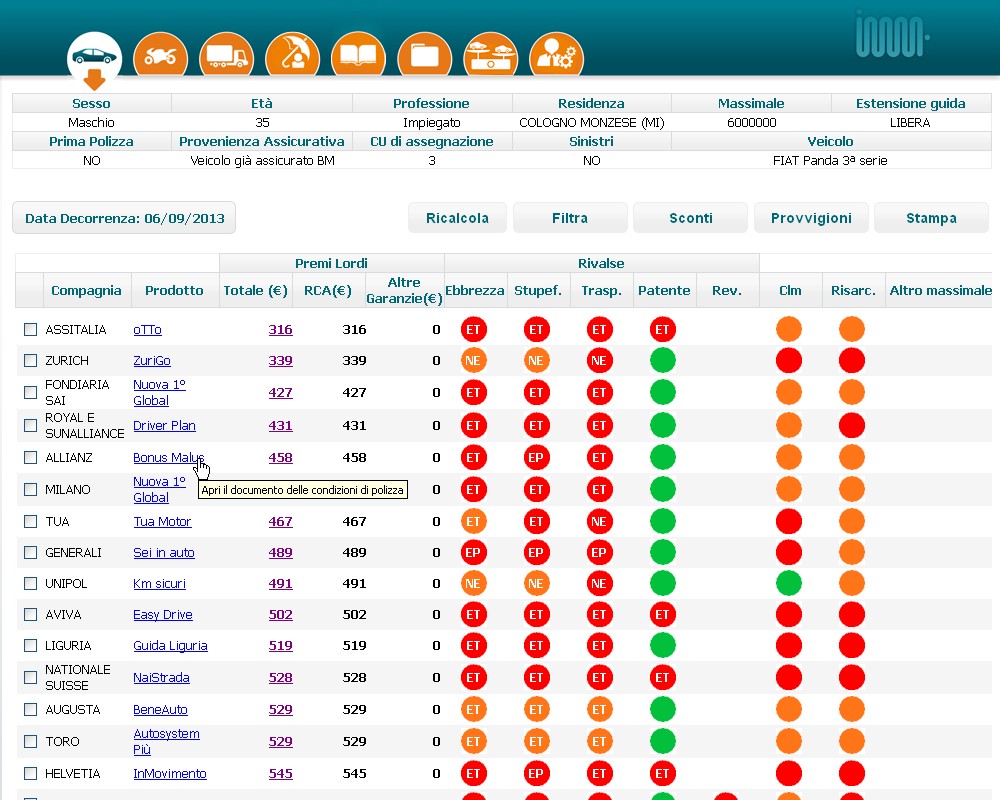Click Data Decorrenza 06/09/2013 button

124,218
